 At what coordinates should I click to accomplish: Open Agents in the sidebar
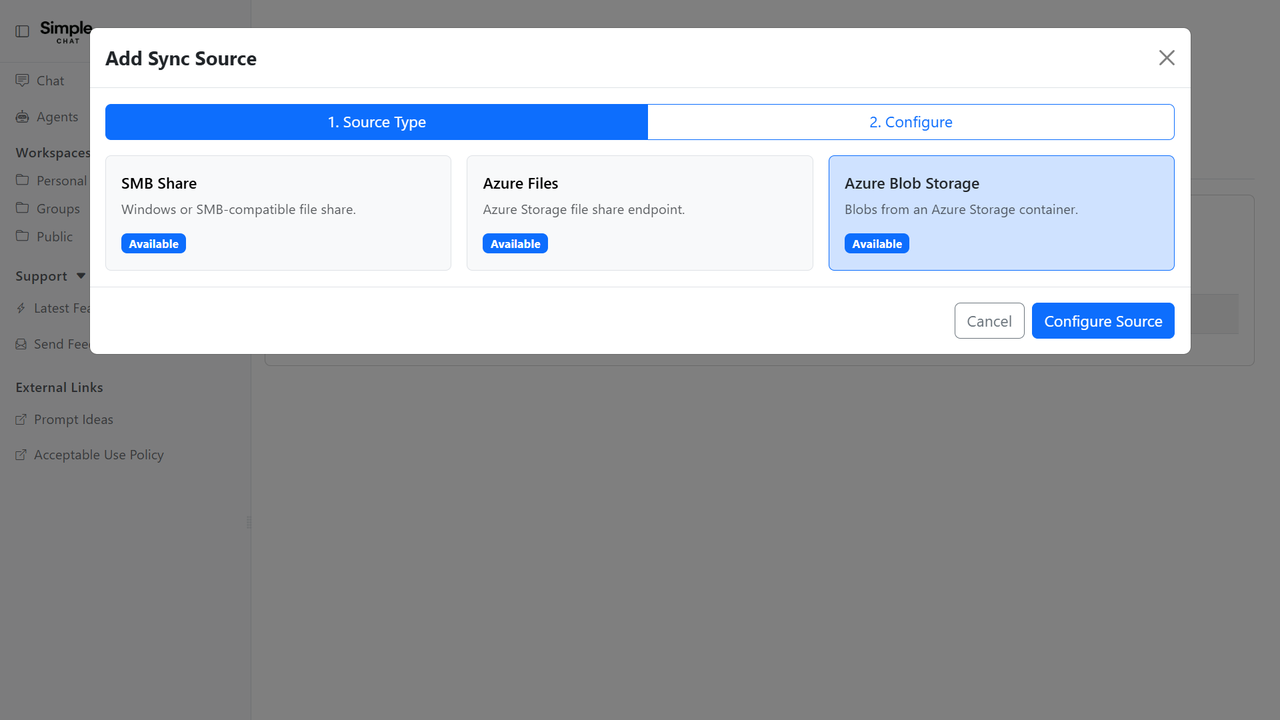[57, 117]
